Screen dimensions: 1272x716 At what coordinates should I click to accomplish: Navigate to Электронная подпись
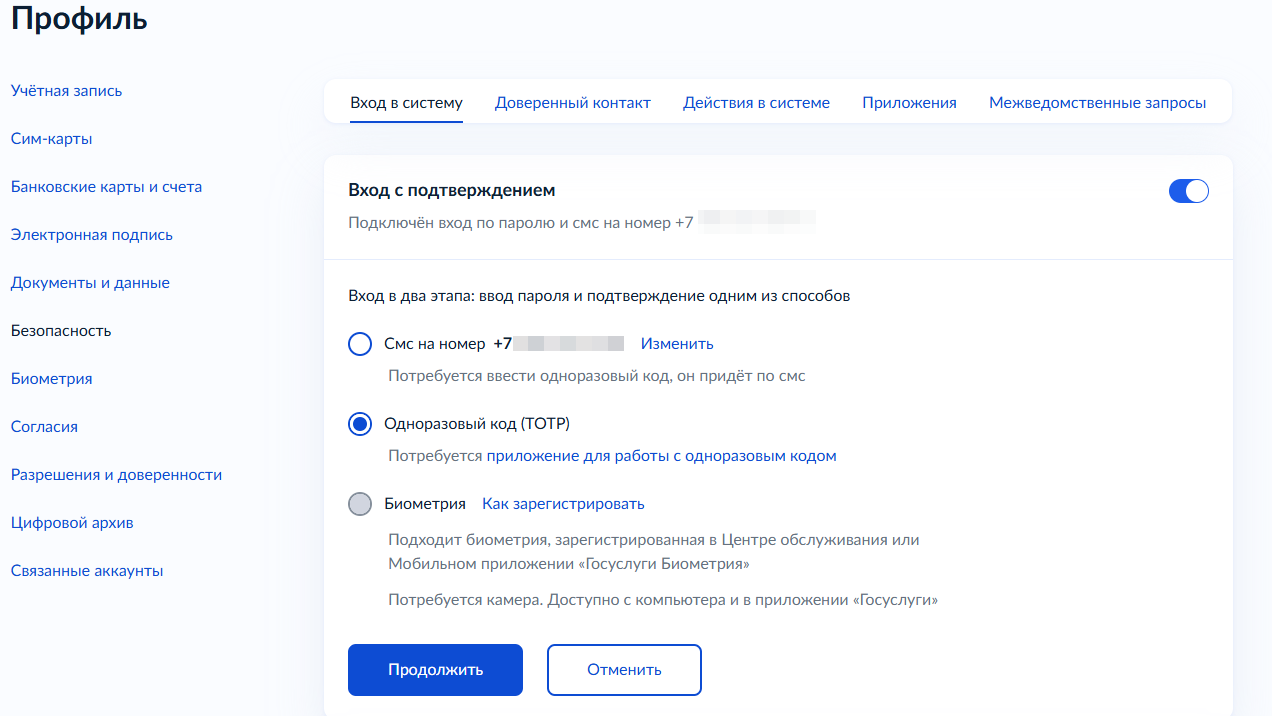tap(91, 234)
